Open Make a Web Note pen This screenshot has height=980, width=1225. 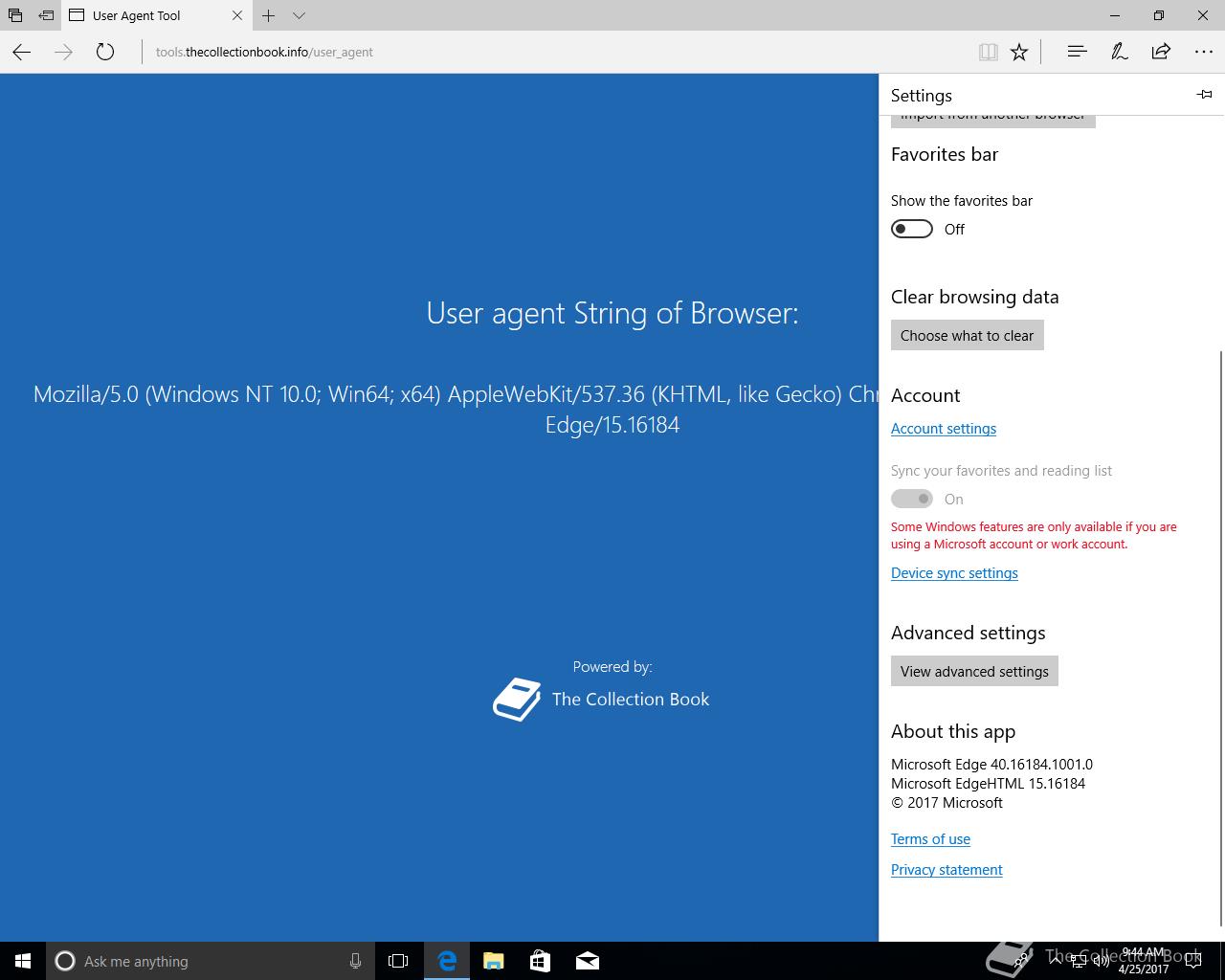pyautogui.click(x=1119, y=52)
